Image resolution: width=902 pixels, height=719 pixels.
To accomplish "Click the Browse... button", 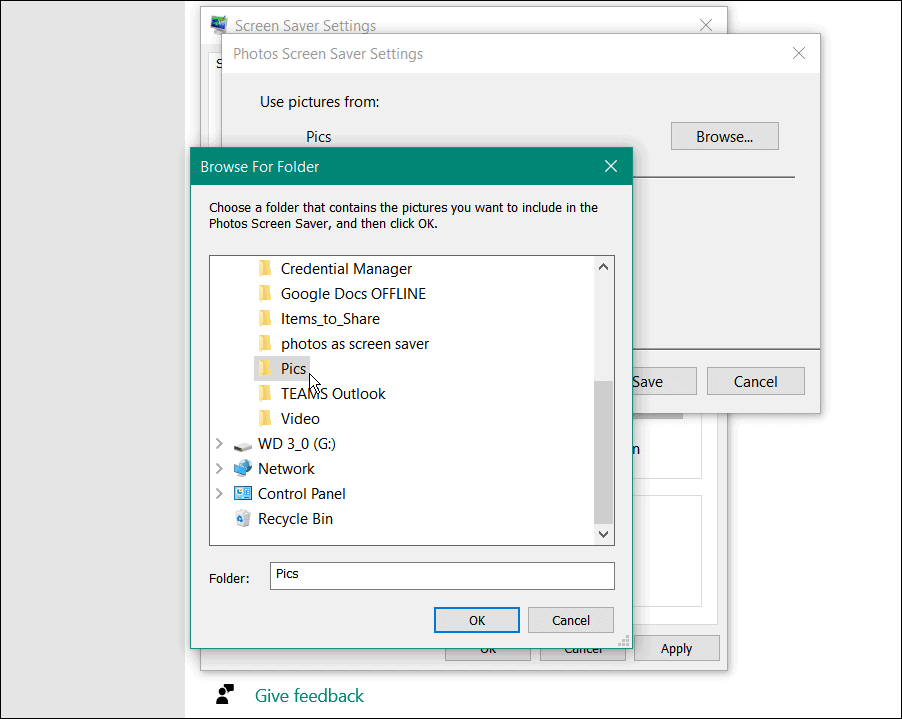I will tap(724, 137).
